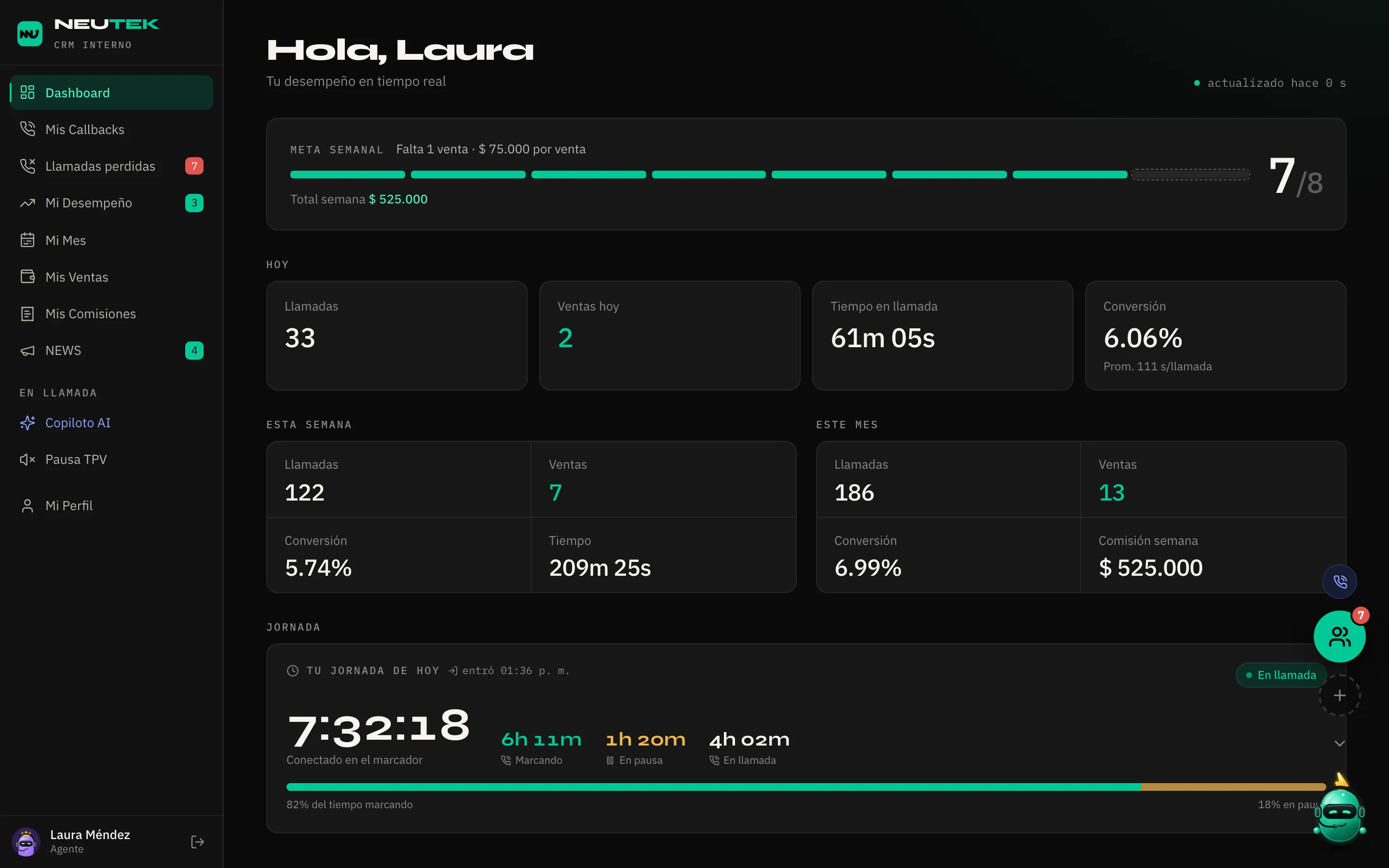Screen dimensions: 1389x868
Task: Click the logout icon beside Laura Méndez
Action: tap(197, 841)
